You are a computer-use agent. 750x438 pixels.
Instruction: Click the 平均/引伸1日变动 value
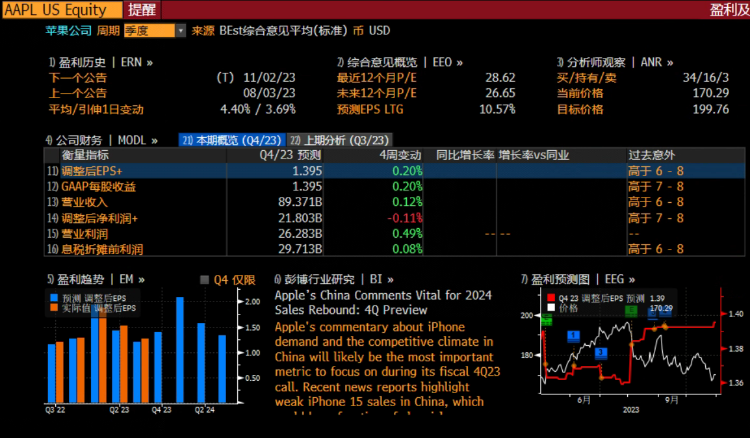(x=258, y=109)
